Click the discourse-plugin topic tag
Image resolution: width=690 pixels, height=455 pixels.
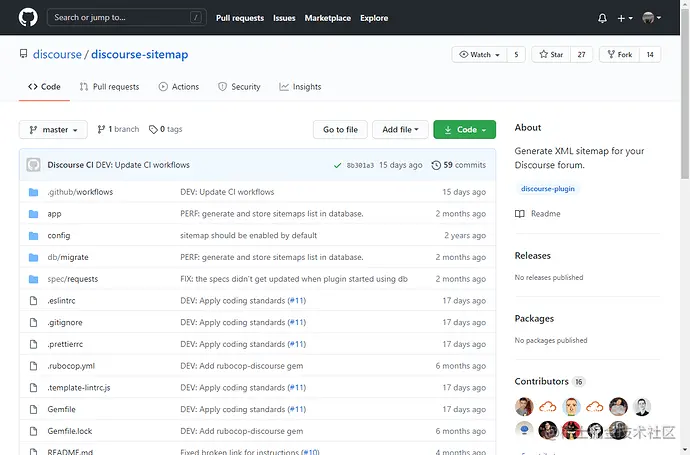pyautogui.click(x=547, y=189)
